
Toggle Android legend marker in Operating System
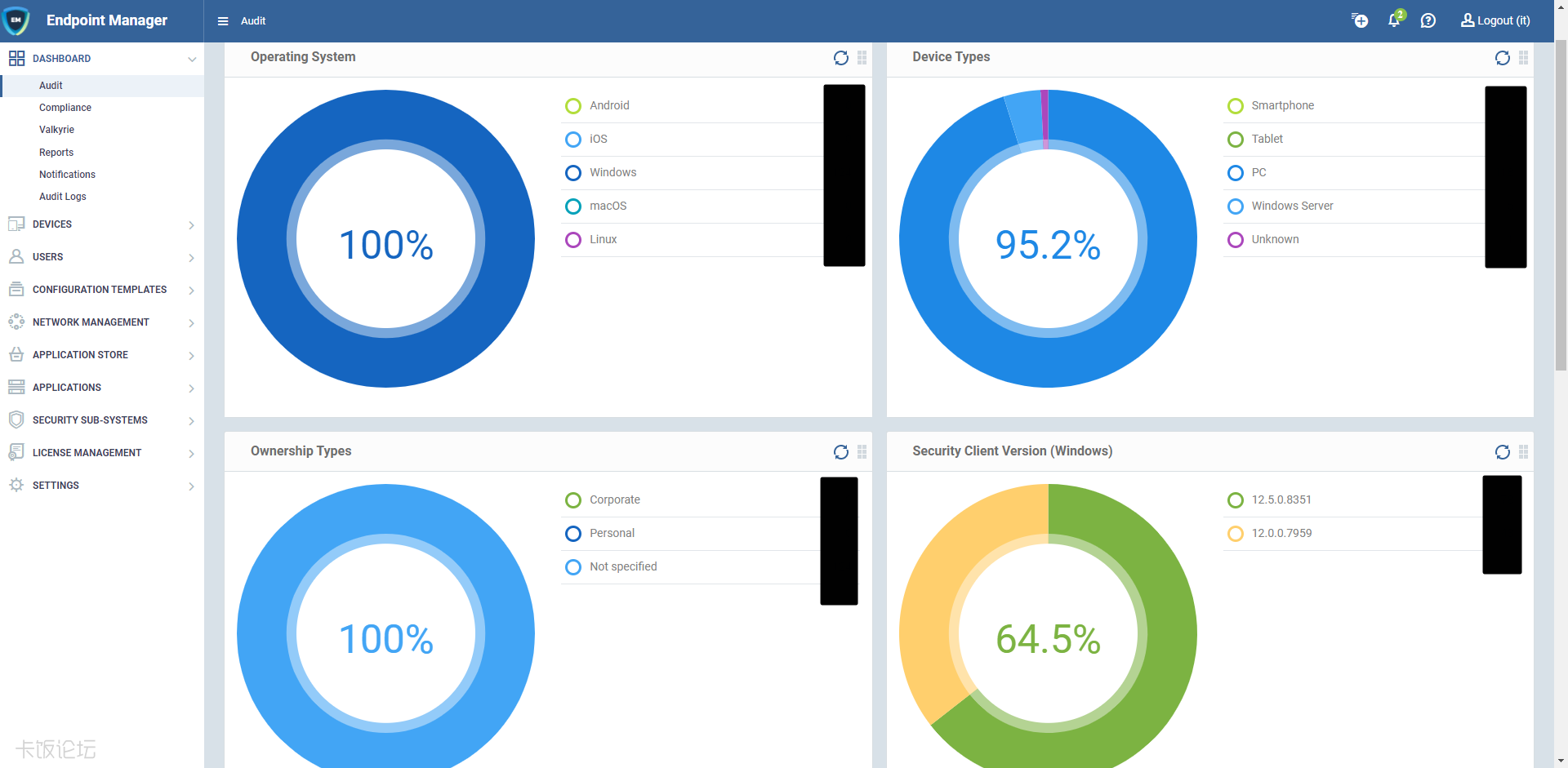tap(573, 106)
